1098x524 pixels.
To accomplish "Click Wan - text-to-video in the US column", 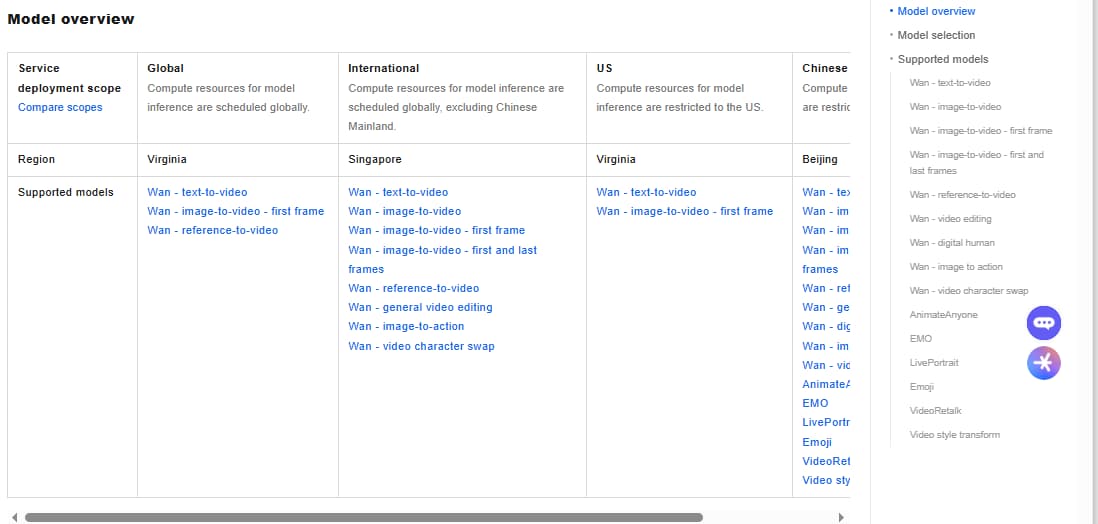I will point(646,192).
